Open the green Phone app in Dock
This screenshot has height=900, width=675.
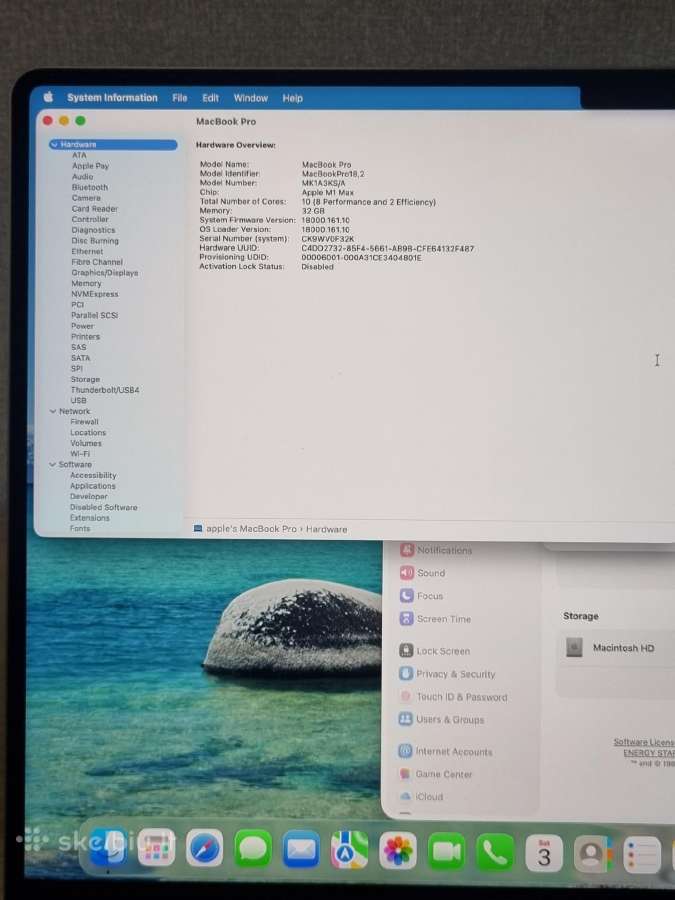[495, 852]
